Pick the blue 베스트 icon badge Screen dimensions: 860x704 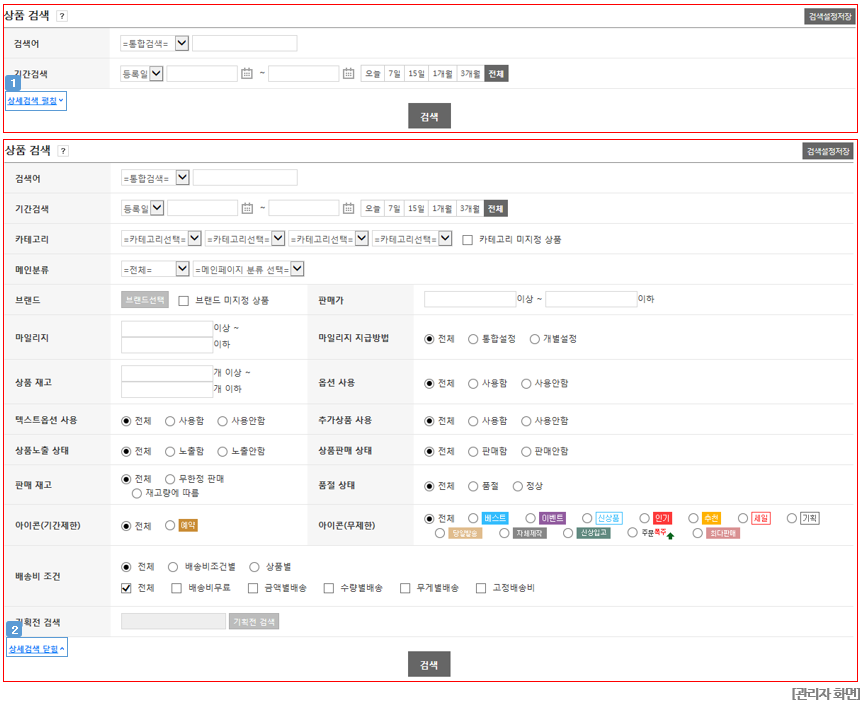495,518
